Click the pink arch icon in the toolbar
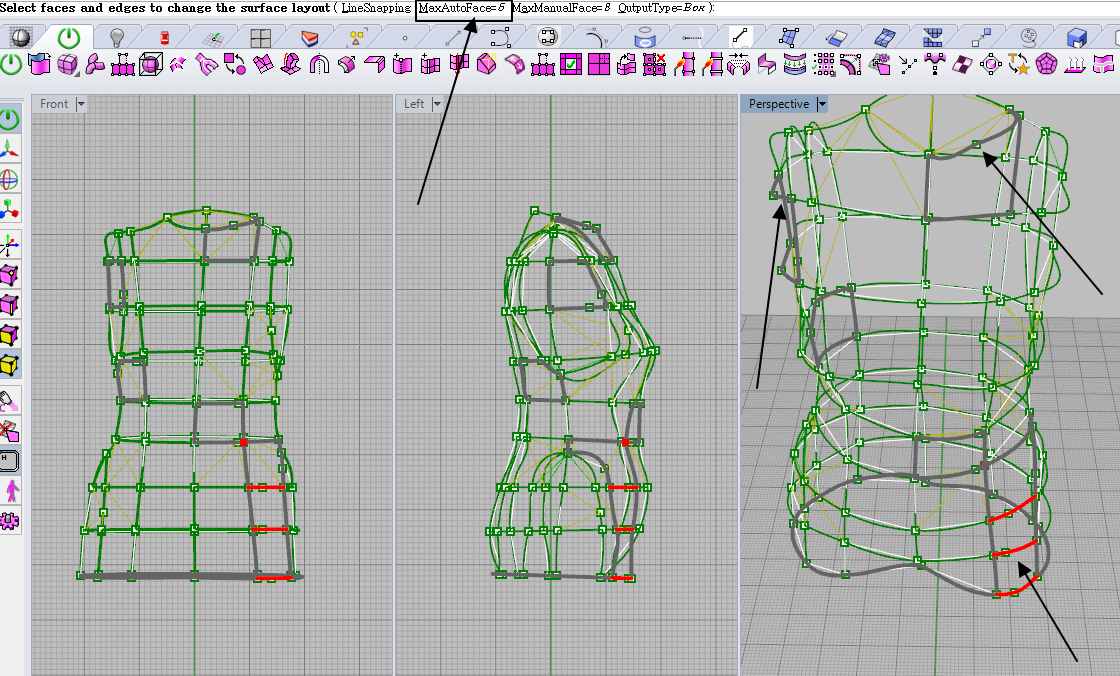 [x=320, y=66]
